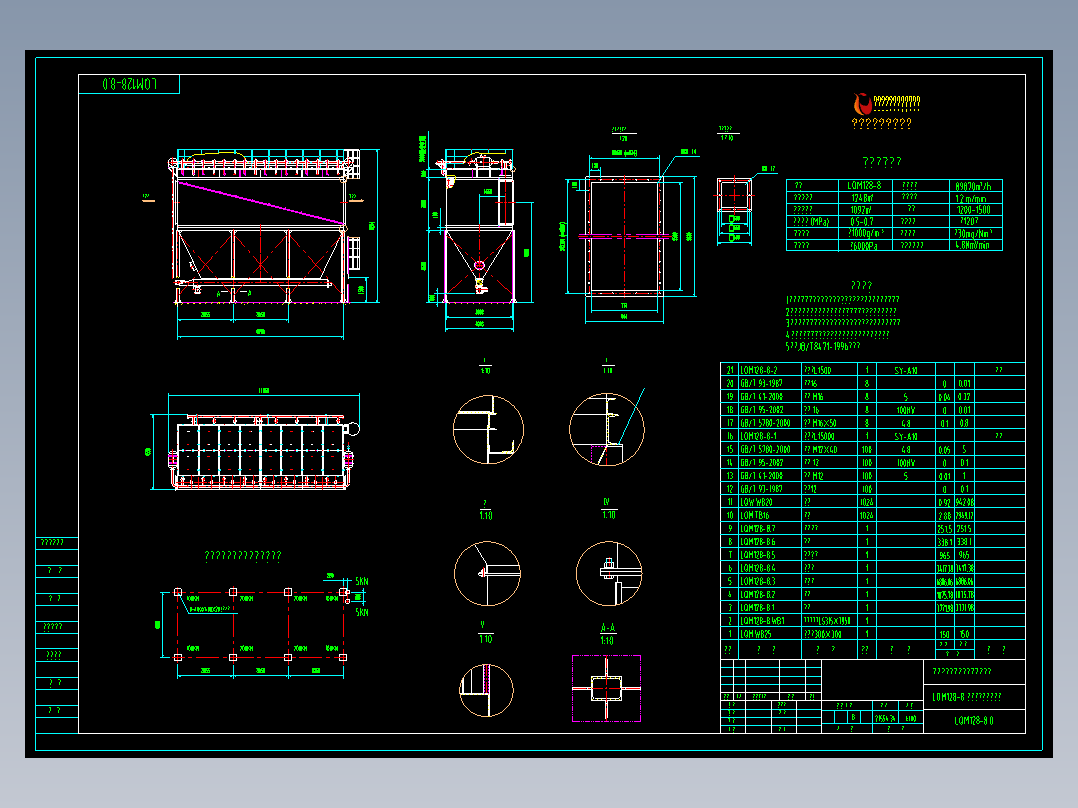The image size is (1078, 808).
Task: Click the detail circle labeled IV
Action: point(608,574)
